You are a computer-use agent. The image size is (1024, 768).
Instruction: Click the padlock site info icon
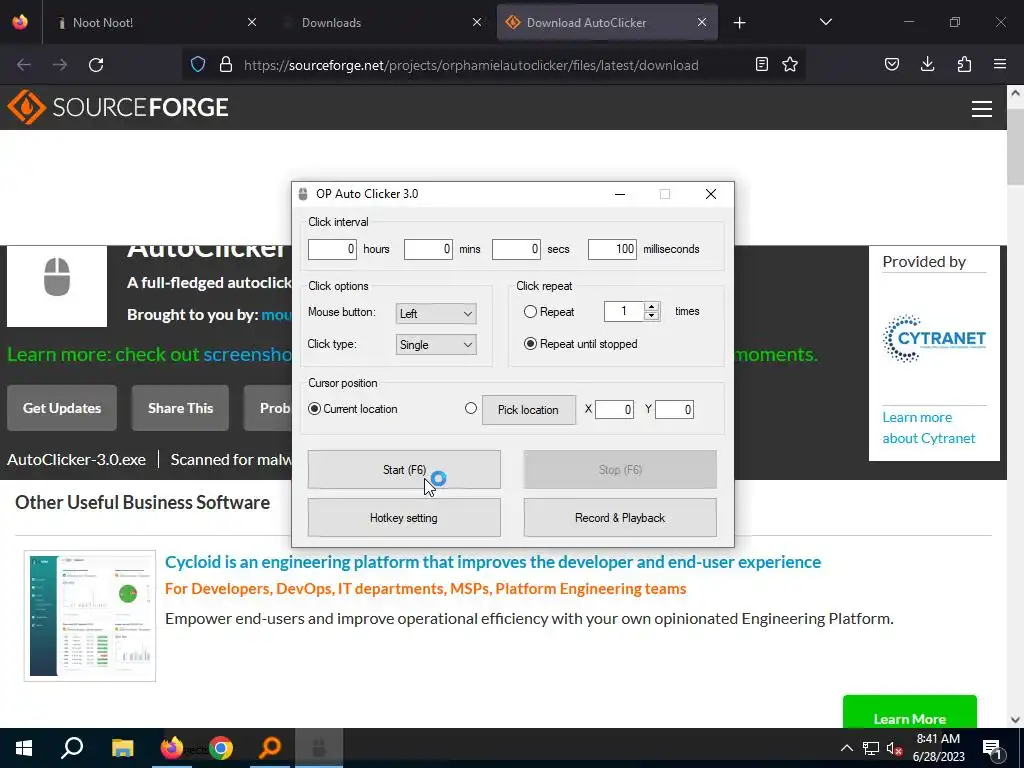tap(226, 65)
